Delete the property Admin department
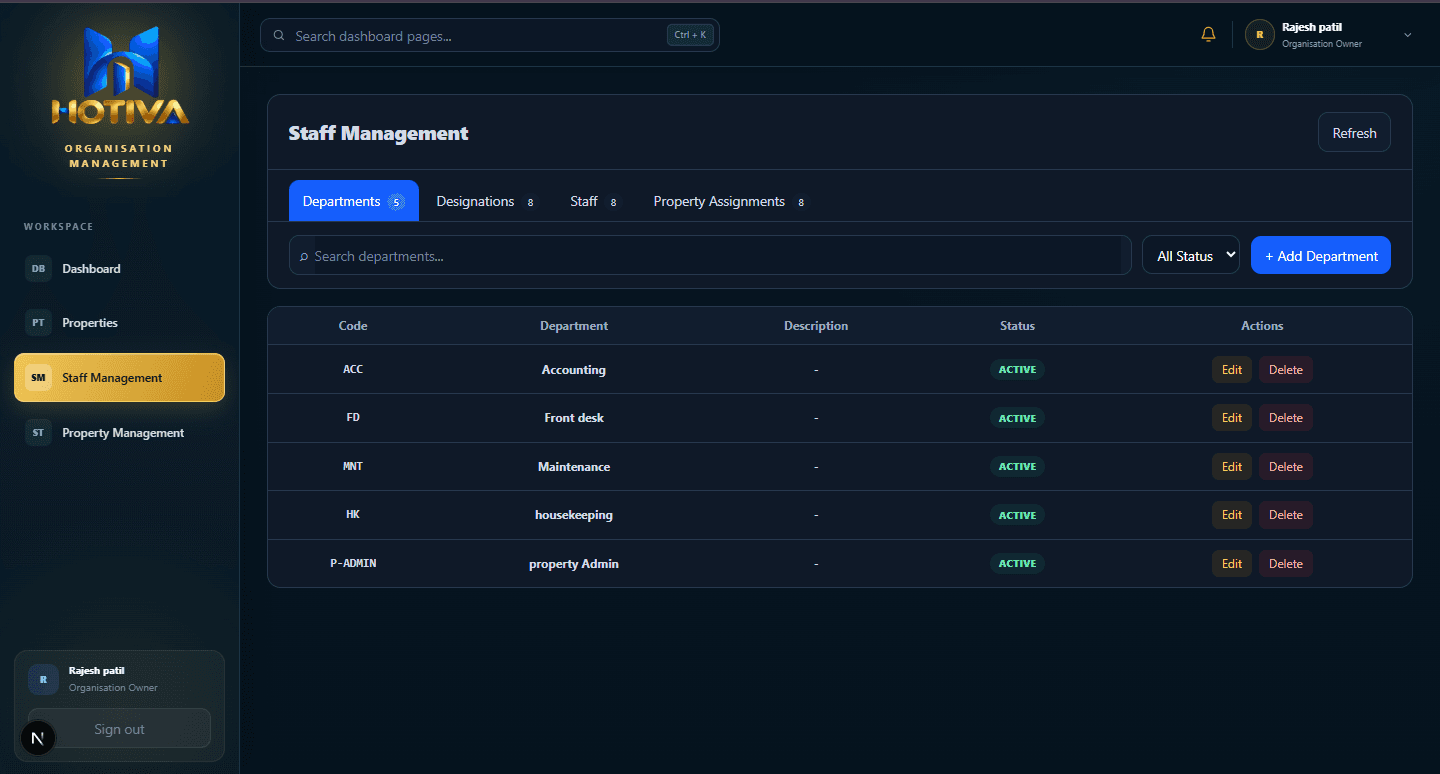 tap(1286, 564)
